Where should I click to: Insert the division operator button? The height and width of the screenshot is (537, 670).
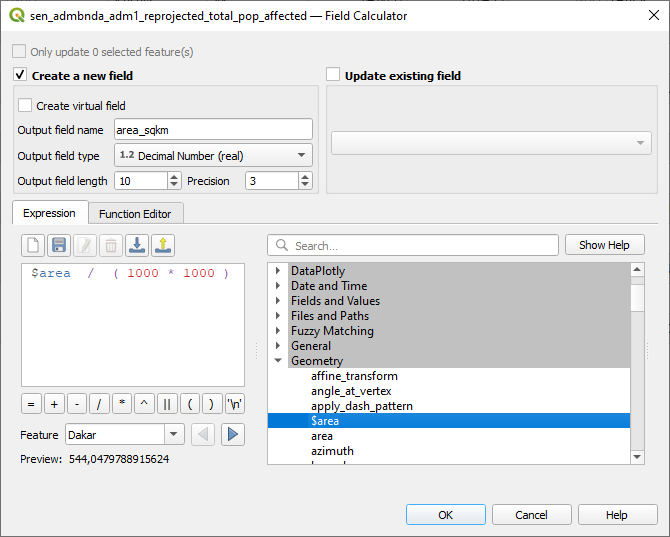click(x=100, y=404)
